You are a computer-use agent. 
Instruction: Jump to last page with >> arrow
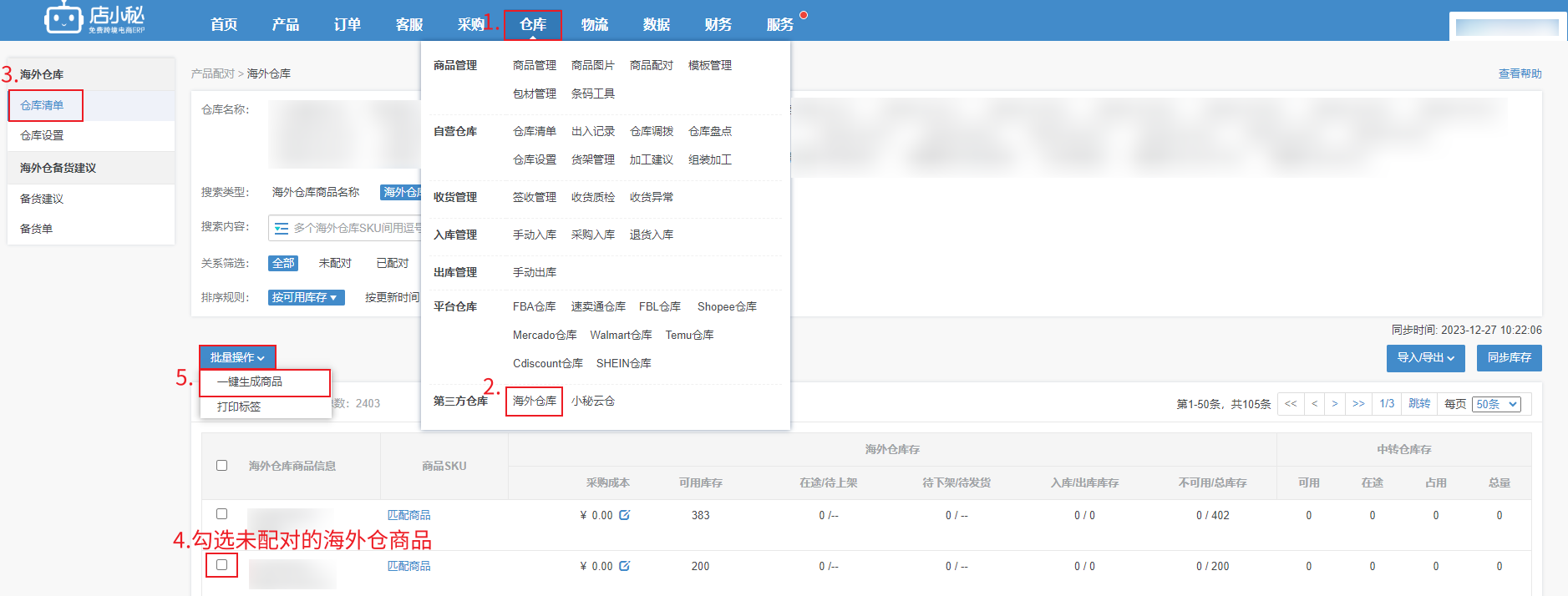point(1358,404)
